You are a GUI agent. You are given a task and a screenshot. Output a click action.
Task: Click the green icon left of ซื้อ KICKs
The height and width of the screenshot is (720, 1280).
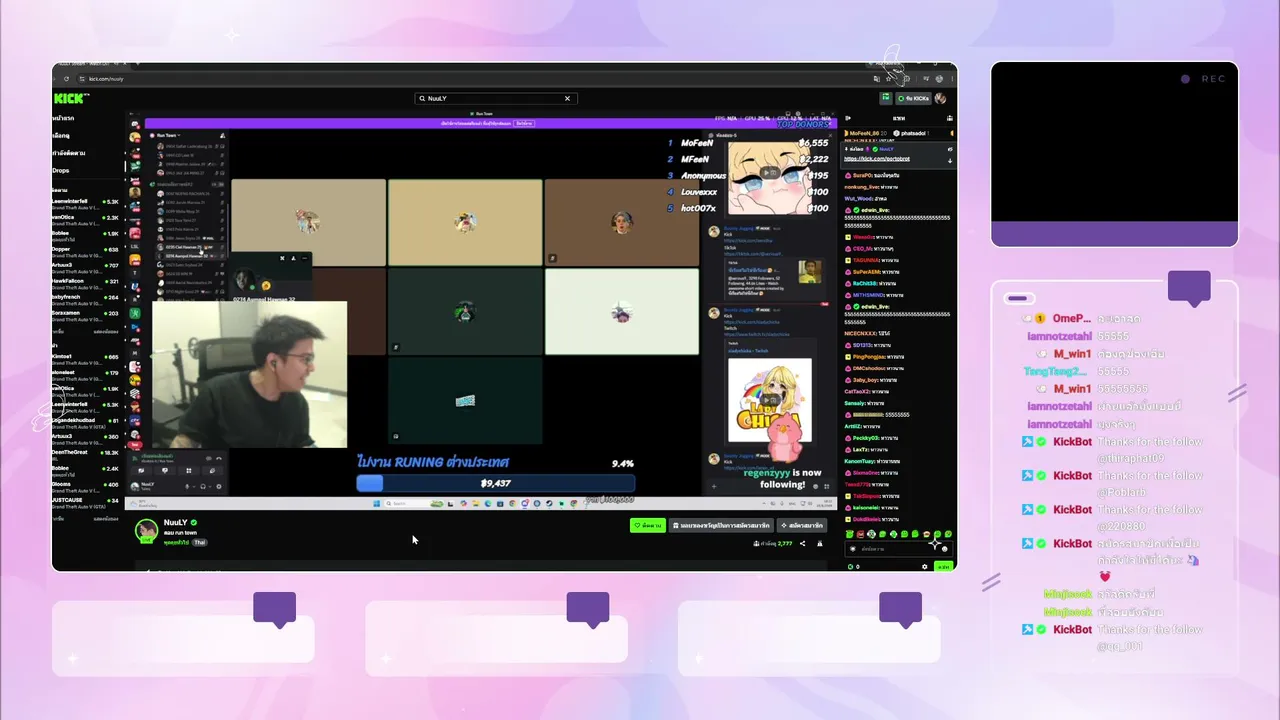pos(886,98)
